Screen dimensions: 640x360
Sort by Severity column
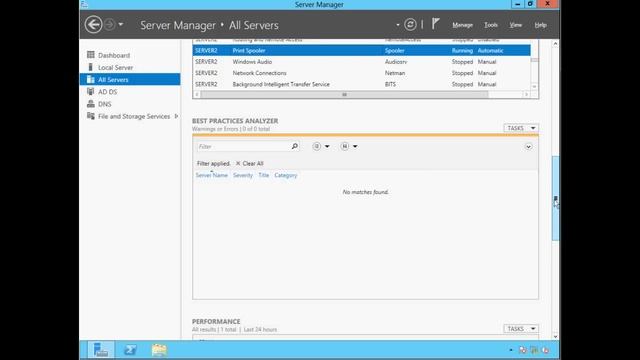[x=243, y=175]
